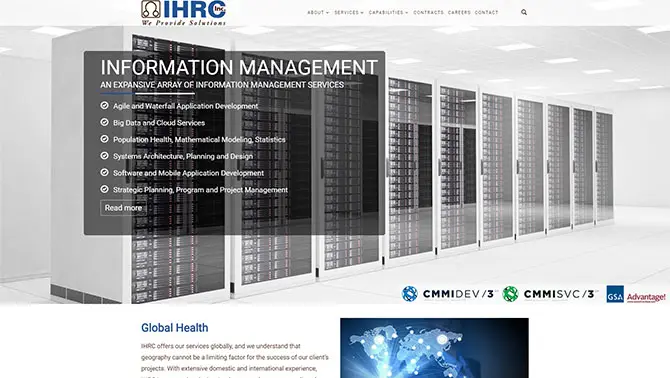670x378 pixels.
Task: Select 'Strategic Planning, Program and Project Management' text
Action: click(200, 190)
